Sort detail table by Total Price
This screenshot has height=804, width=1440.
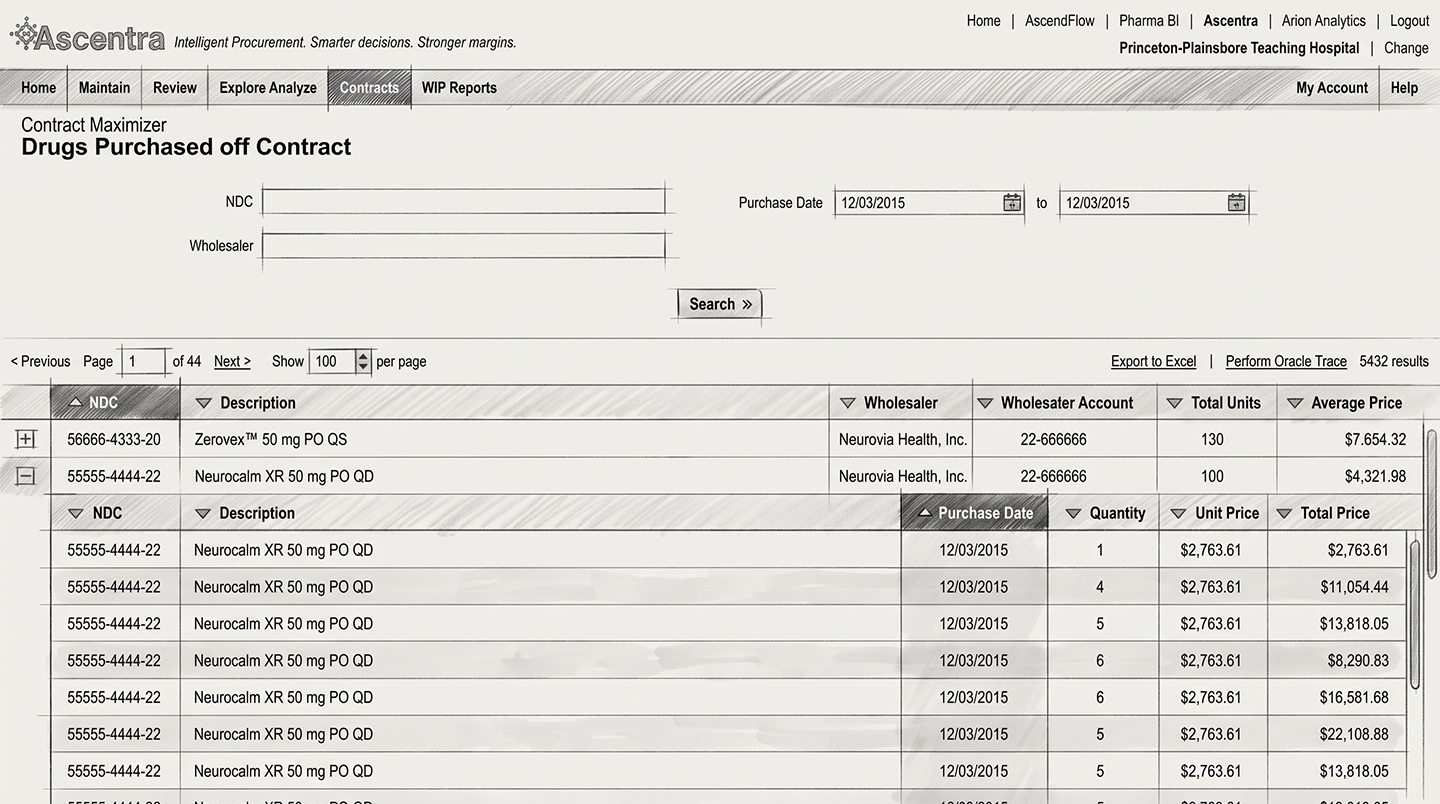tap(1337, 513)
